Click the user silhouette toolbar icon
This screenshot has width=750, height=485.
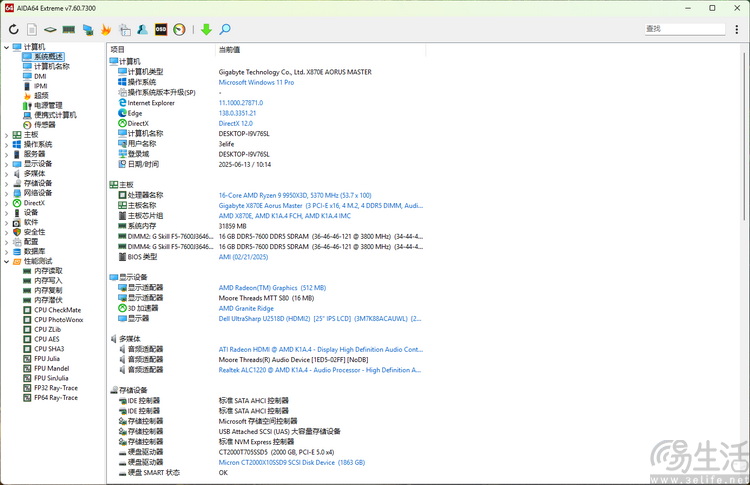pyautogui.click(x=143, y=30)
